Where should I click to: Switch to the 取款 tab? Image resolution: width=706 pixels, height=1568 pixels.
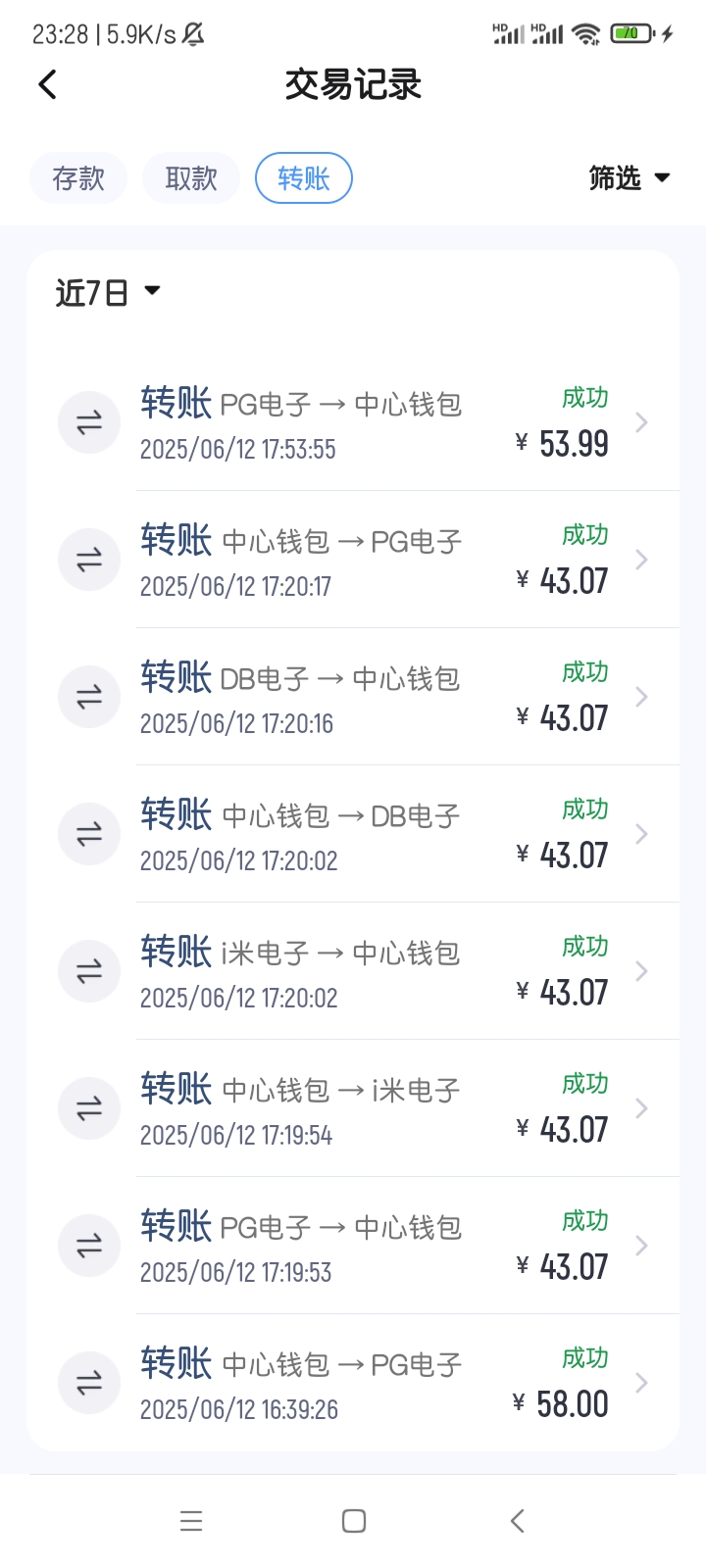pos(191,178)
